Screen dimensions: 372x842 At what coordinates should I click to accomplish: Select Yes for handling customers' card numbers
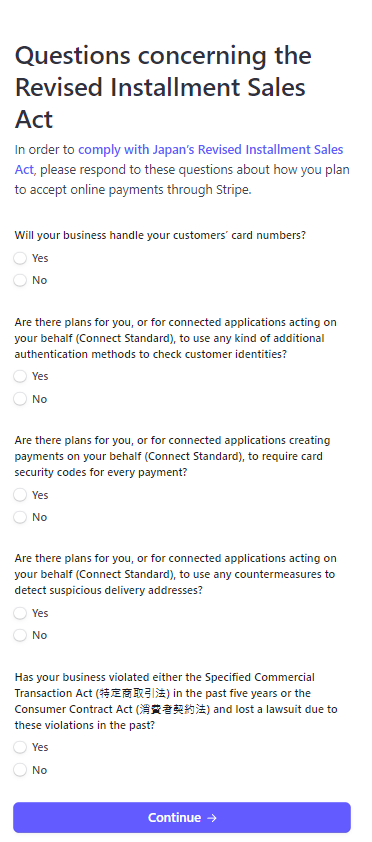(20, 258)
